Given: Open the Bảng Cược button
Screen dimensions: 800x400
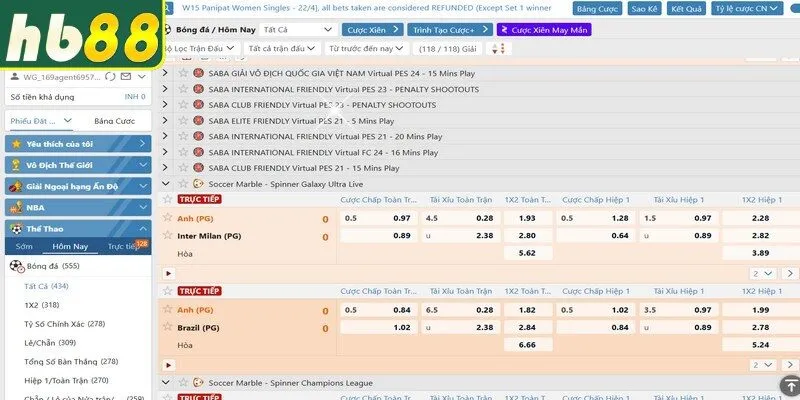Looking at the screenshot, I should (597, 9).
